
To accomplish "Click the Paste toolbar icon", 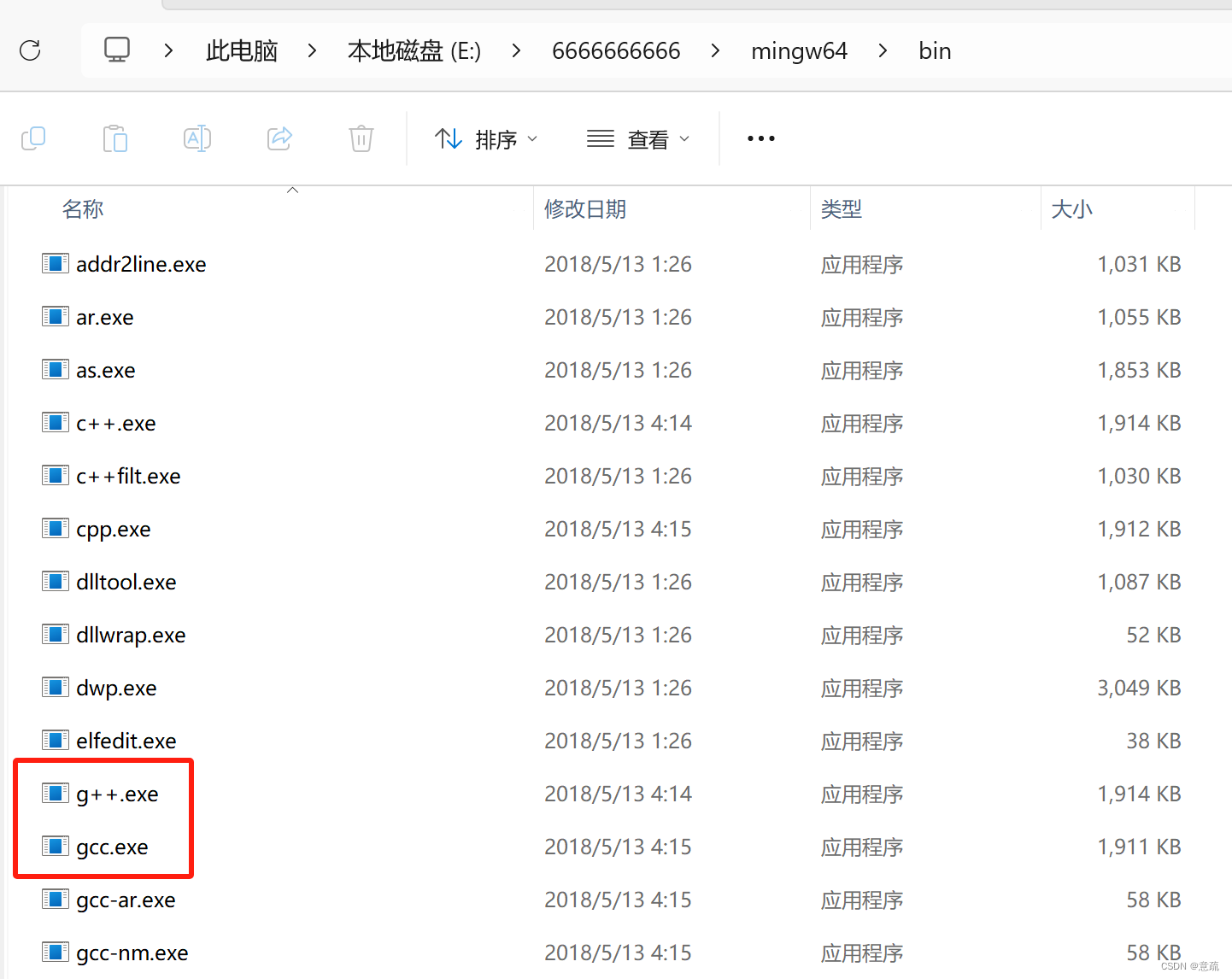I will (x=115, y=138).
